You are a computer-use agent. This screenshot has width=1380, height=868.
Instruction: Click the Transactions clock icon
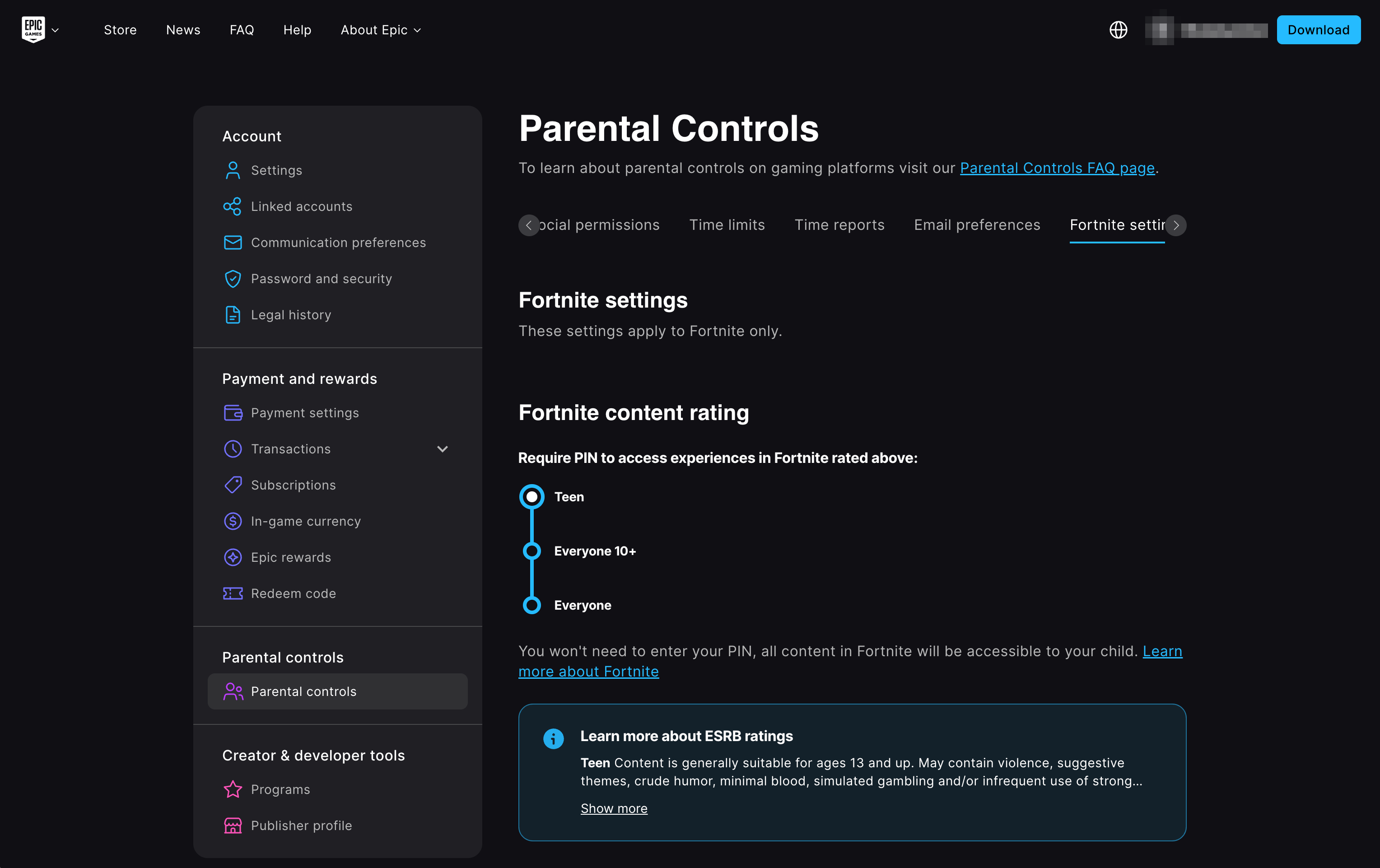233,449
